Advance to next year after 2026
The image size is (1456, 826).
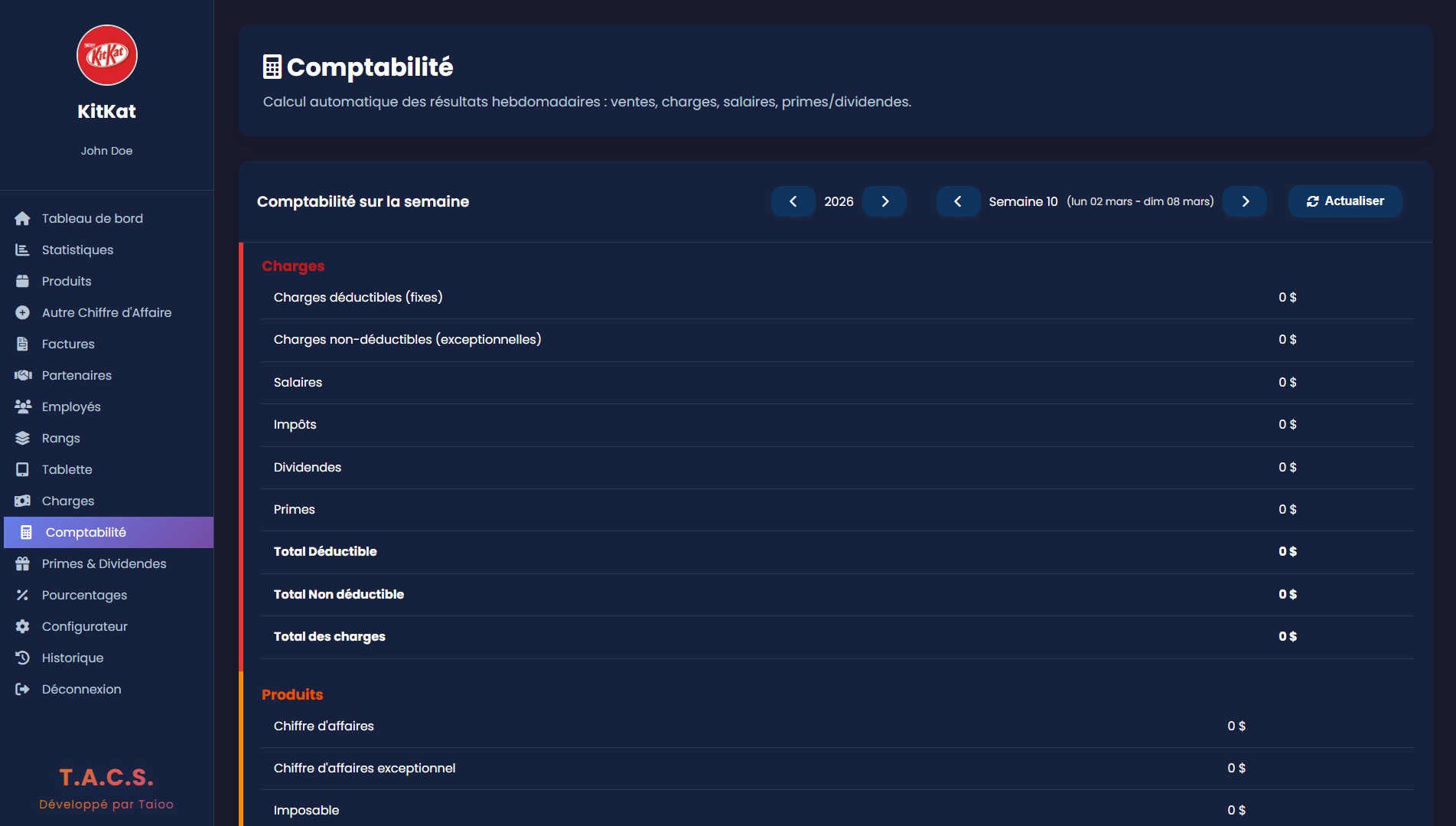pyautogui.click(x=884, y=201)
